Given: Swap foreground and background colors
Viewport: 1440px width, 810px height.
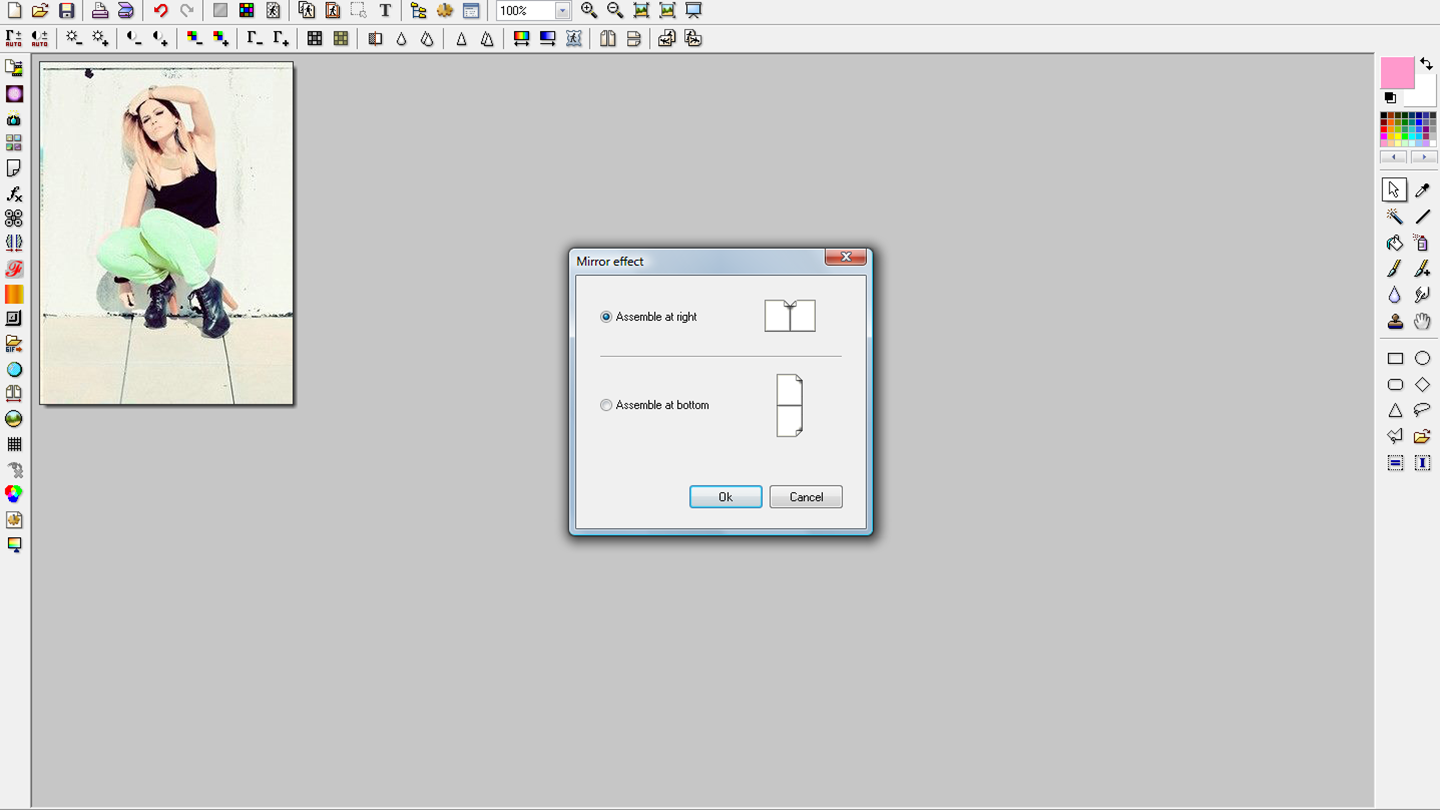Looking at the screenshot, I should coord(1426,64).
